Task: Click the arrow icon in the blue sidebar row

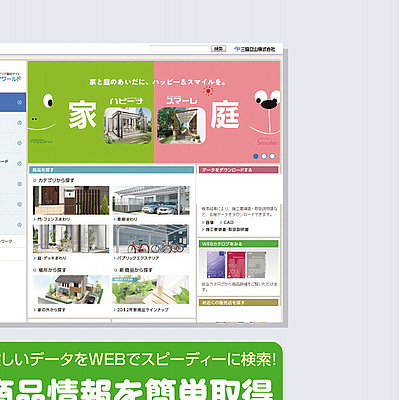Action: click(x=19, y=102)
